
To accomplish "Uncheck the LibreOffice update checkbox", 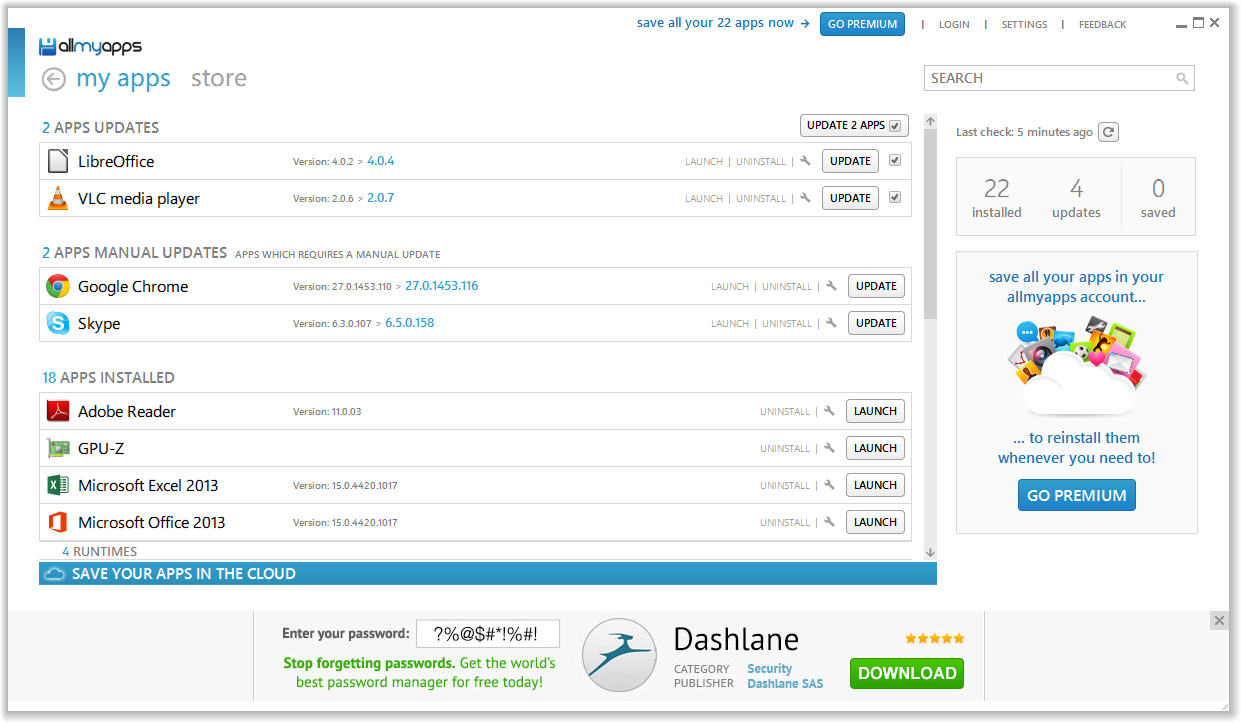I will [x=895, y=160].
